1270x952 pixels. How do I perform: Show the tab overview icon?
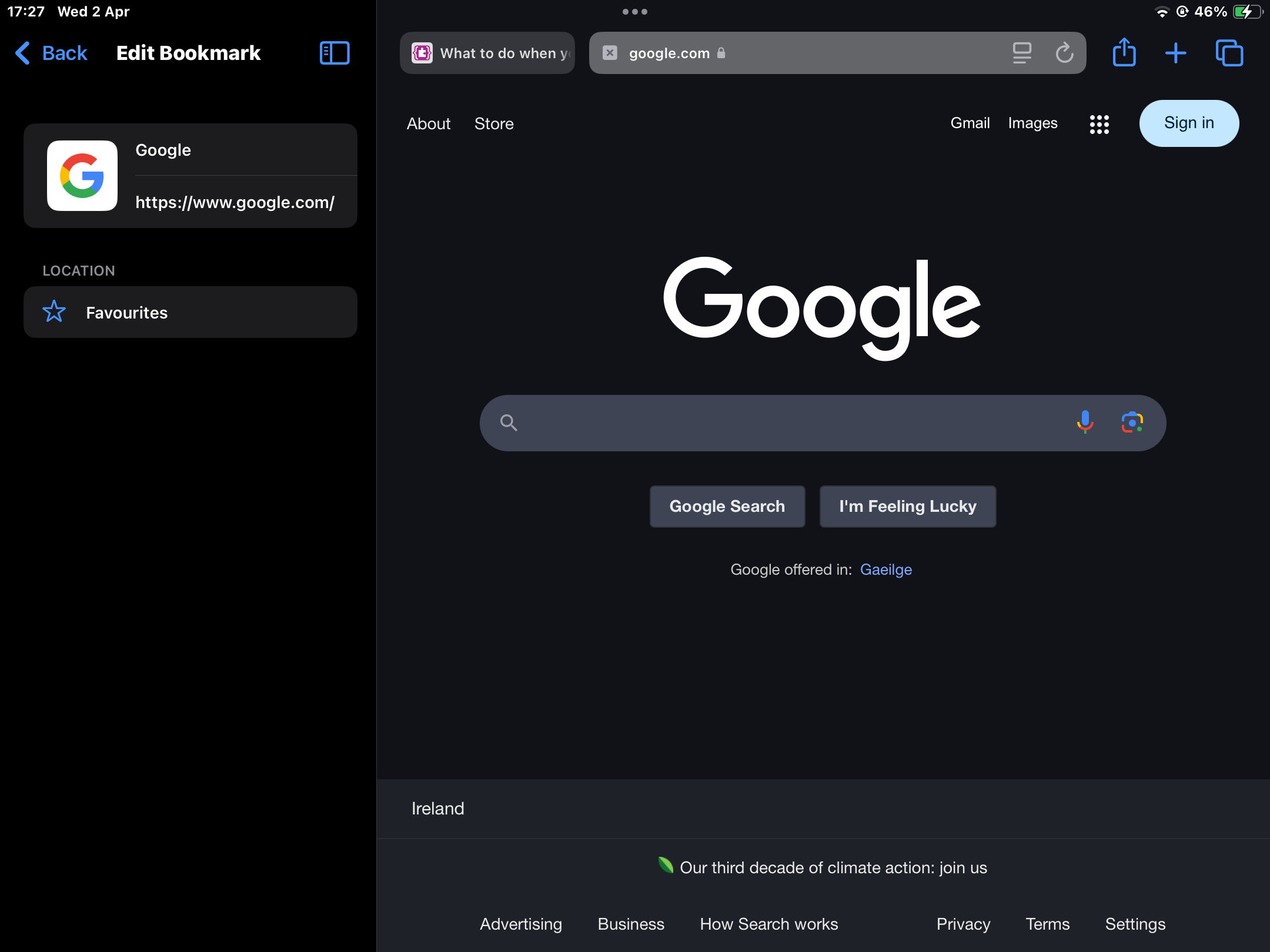1229,53
